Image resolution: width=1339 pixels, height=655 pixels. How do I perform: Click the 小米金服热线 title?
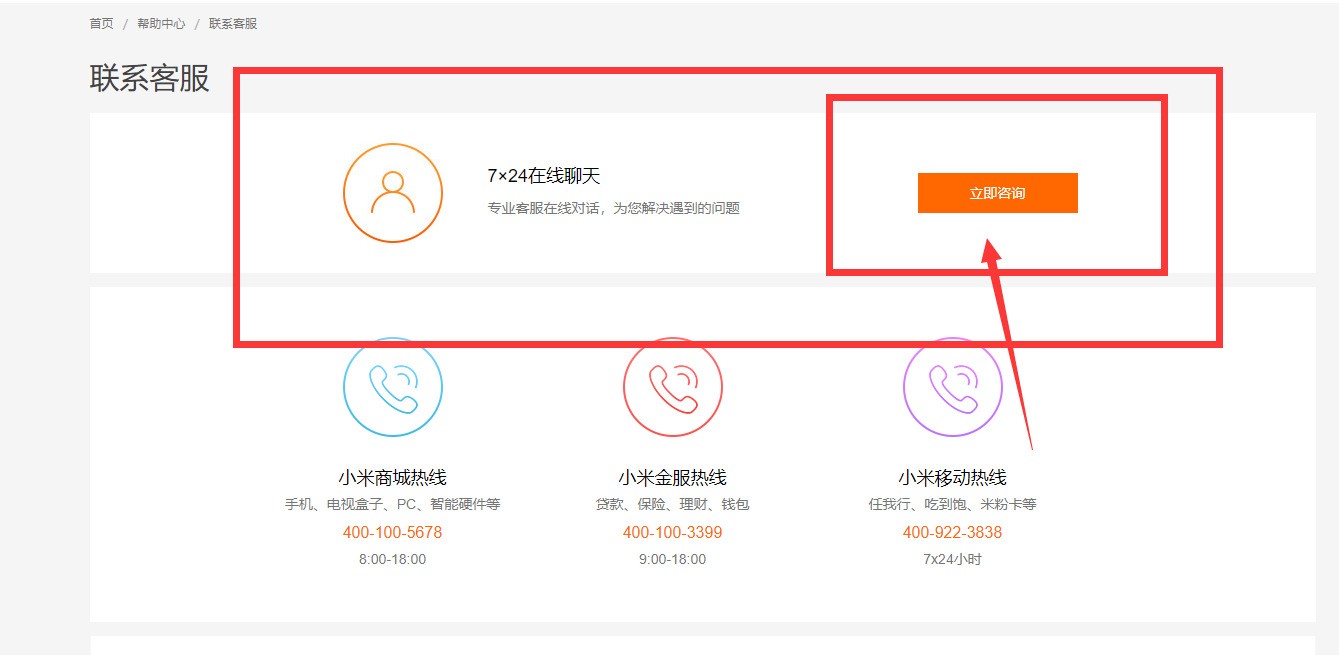672,477
